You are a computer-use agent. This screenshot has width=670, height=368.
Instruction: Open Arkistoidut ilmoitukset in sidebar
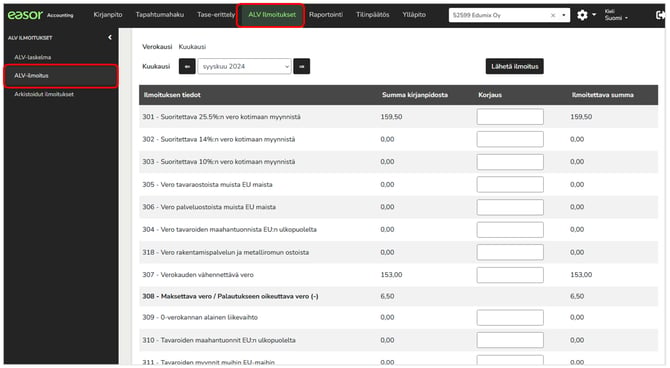point(44,94)
